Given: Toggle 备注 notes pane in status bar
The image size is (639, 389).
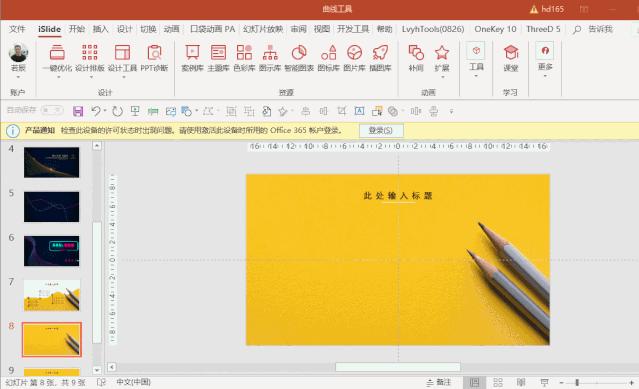Looking at the screenshot, I should pos(438,382).
